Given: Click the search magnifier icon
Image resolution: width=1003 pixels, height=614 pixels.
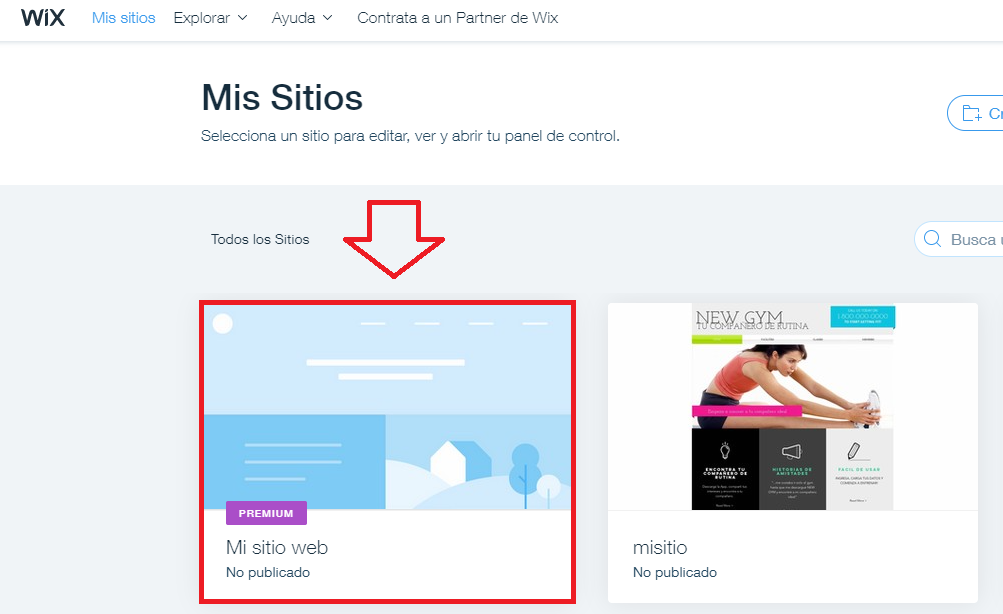Looking at the screenshot, I should [932, 239].
